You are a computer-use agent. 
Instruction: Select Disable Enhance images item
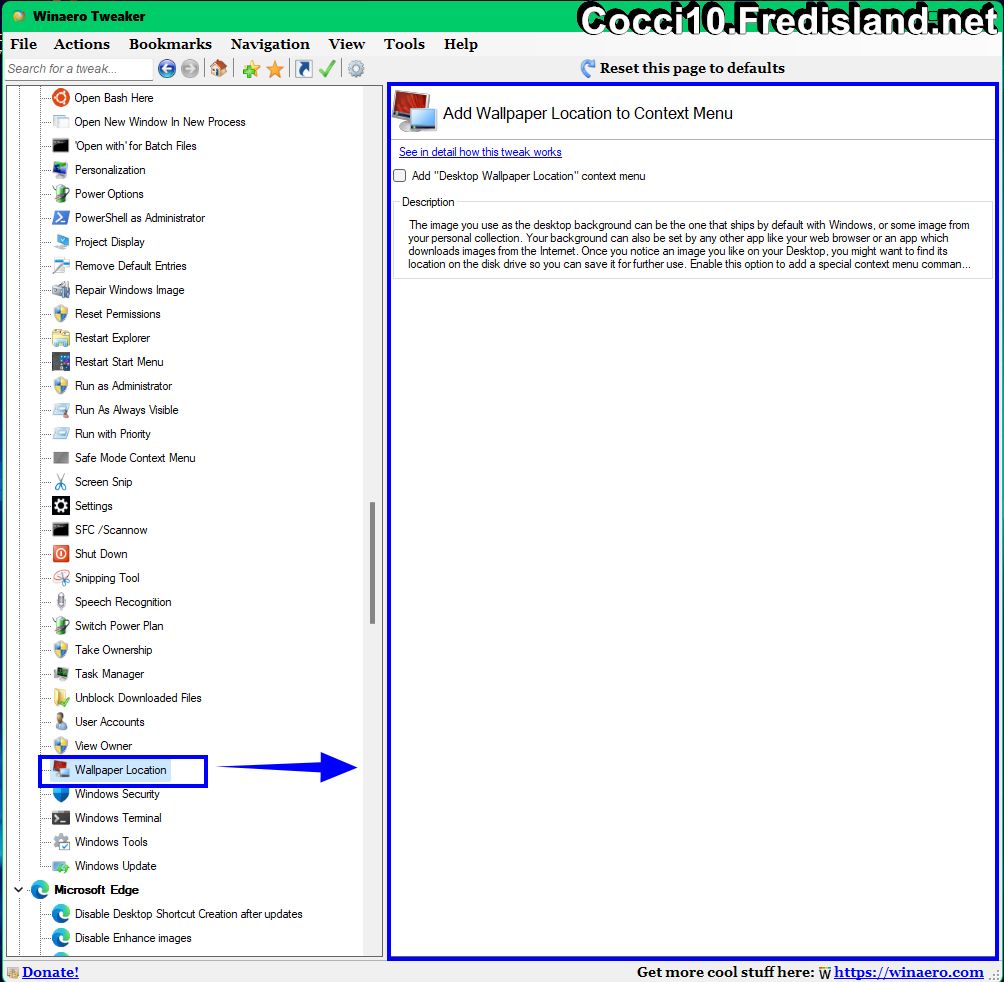(133, 938)
